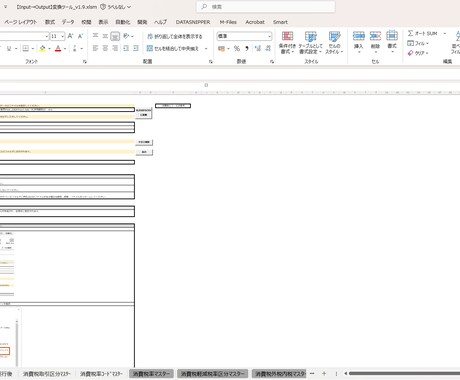The width and height of the screenshot is (460, 380).
Task: Increase font size with the larger A icon
Action: [x=70, y=36]
